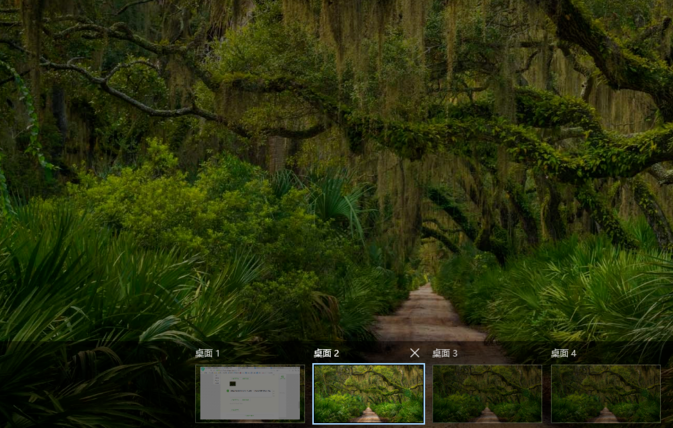The width and height of the screenshot is (673, 428).
Task: Open the 桌面 3 desktop thumbnail
Action: [487, 393]
